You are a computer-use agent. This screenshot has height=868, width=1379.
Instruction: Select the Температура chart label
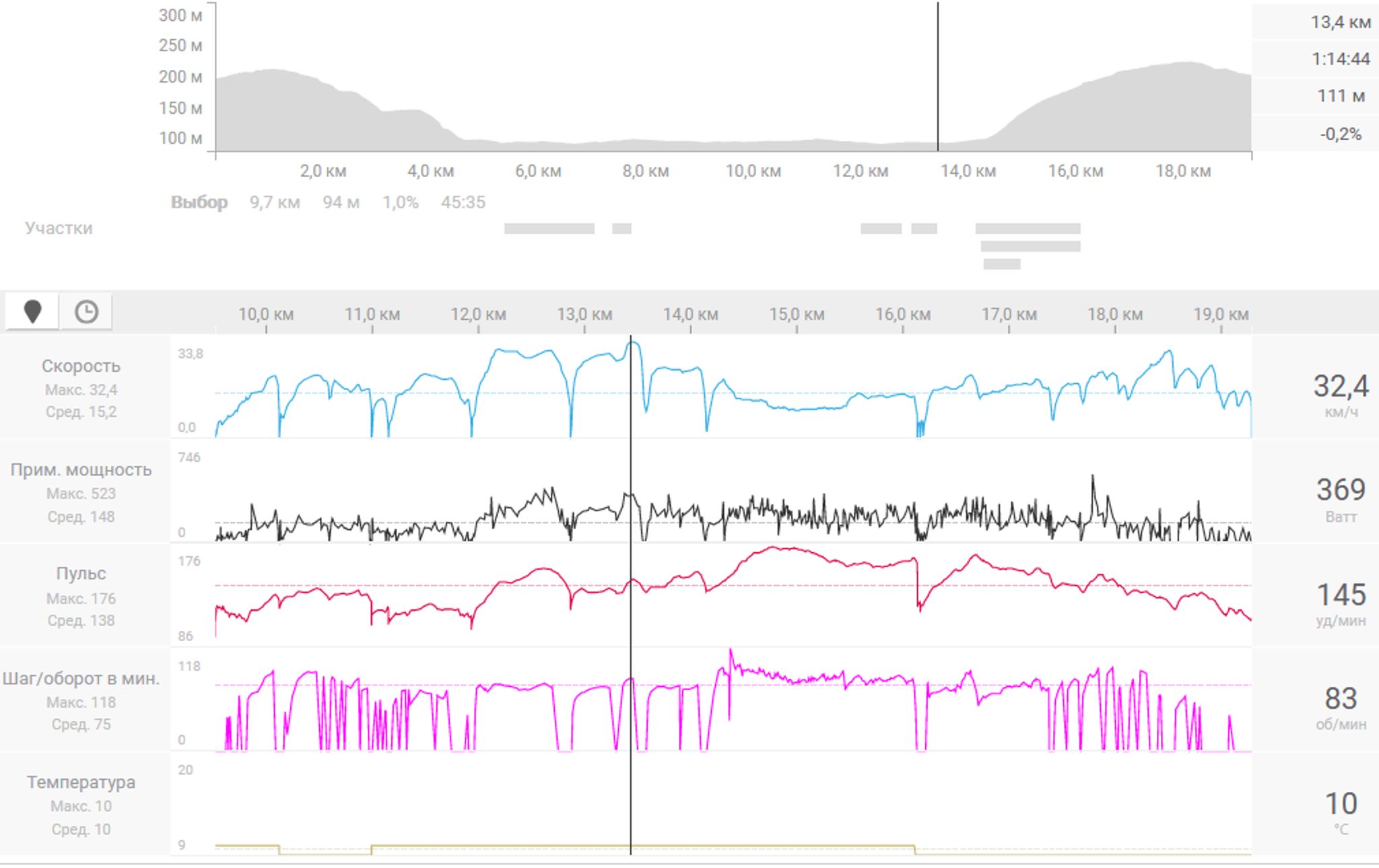[x=81, y=782]
